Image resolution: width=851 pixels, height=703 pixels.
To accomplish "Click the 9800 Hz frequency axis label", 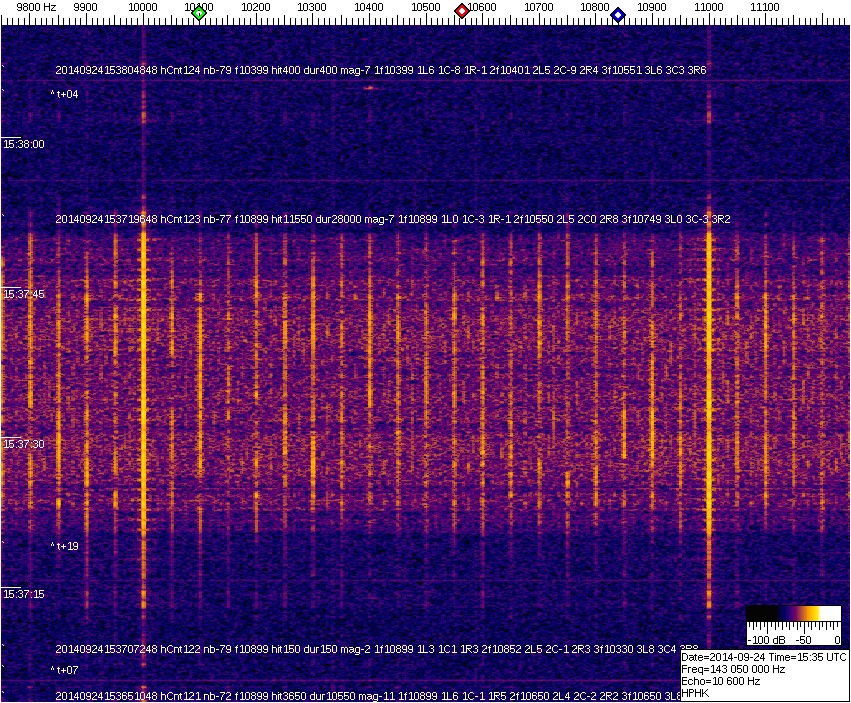I will pos(36,7).
